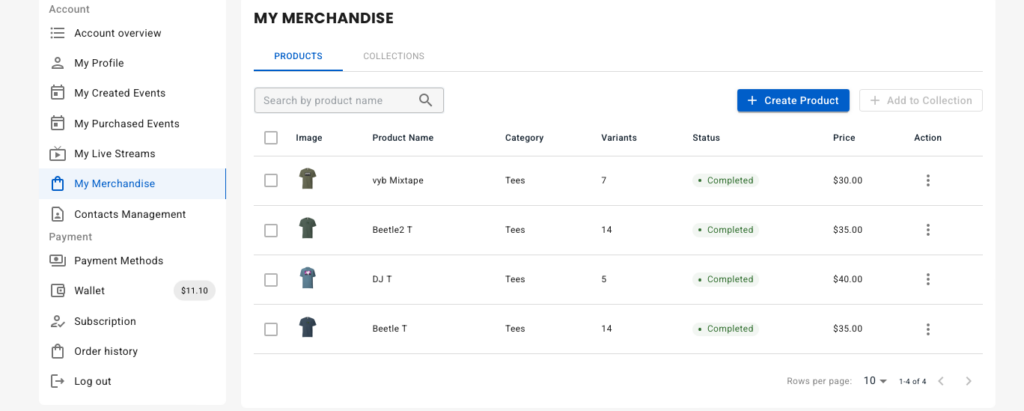Click the My Profile person icon
The width and height of the screenshot is (1024, 411).
pos(57,63)
